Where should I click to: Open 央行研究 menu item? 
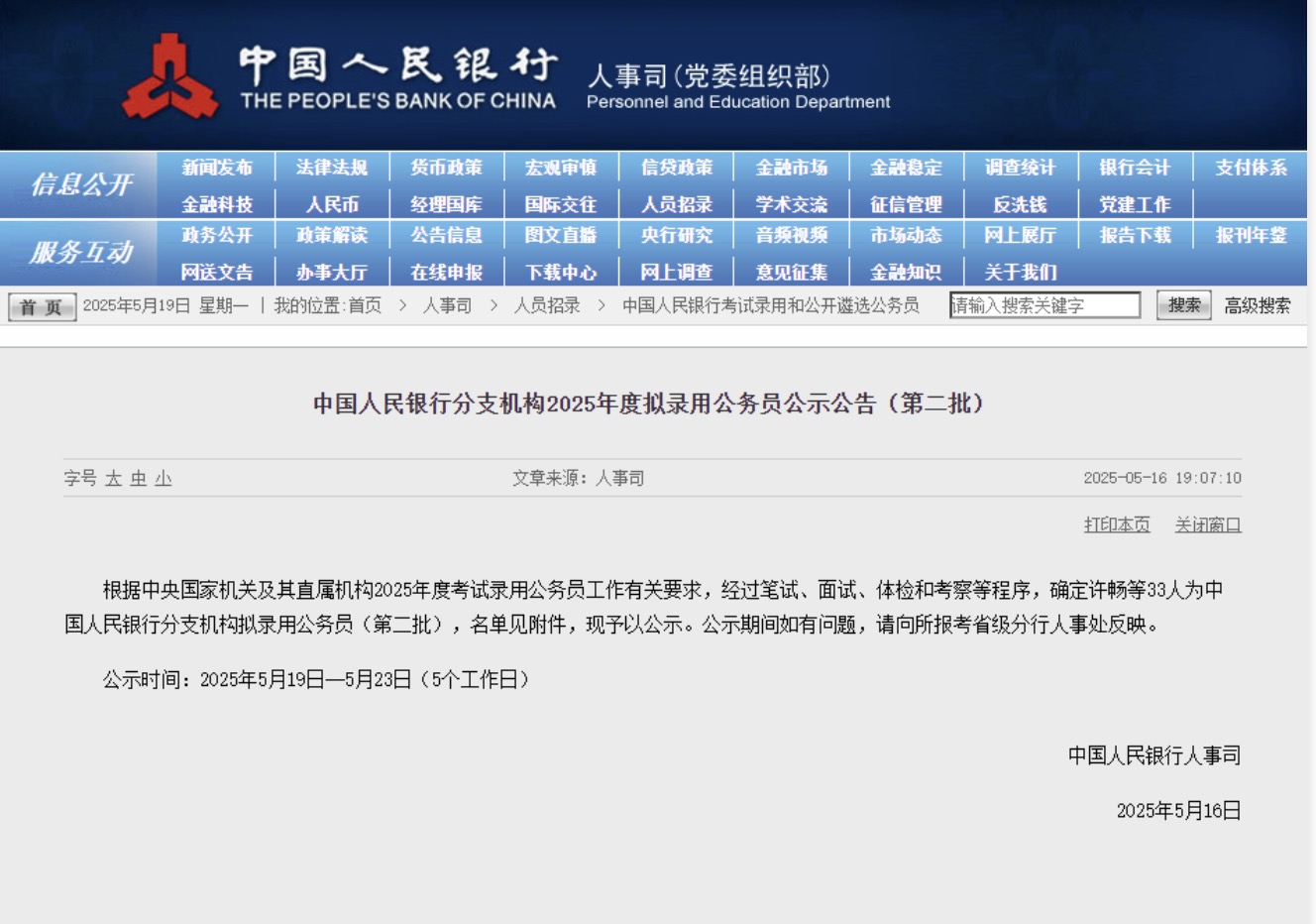coord(677,235)
